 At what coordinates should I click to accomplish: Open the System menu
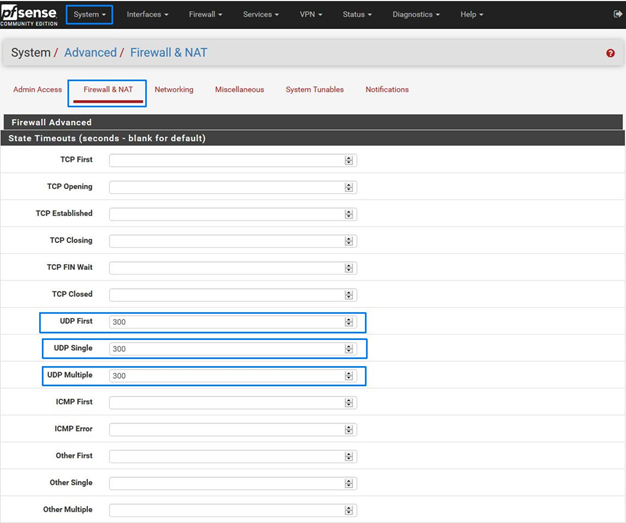[89, 14]
